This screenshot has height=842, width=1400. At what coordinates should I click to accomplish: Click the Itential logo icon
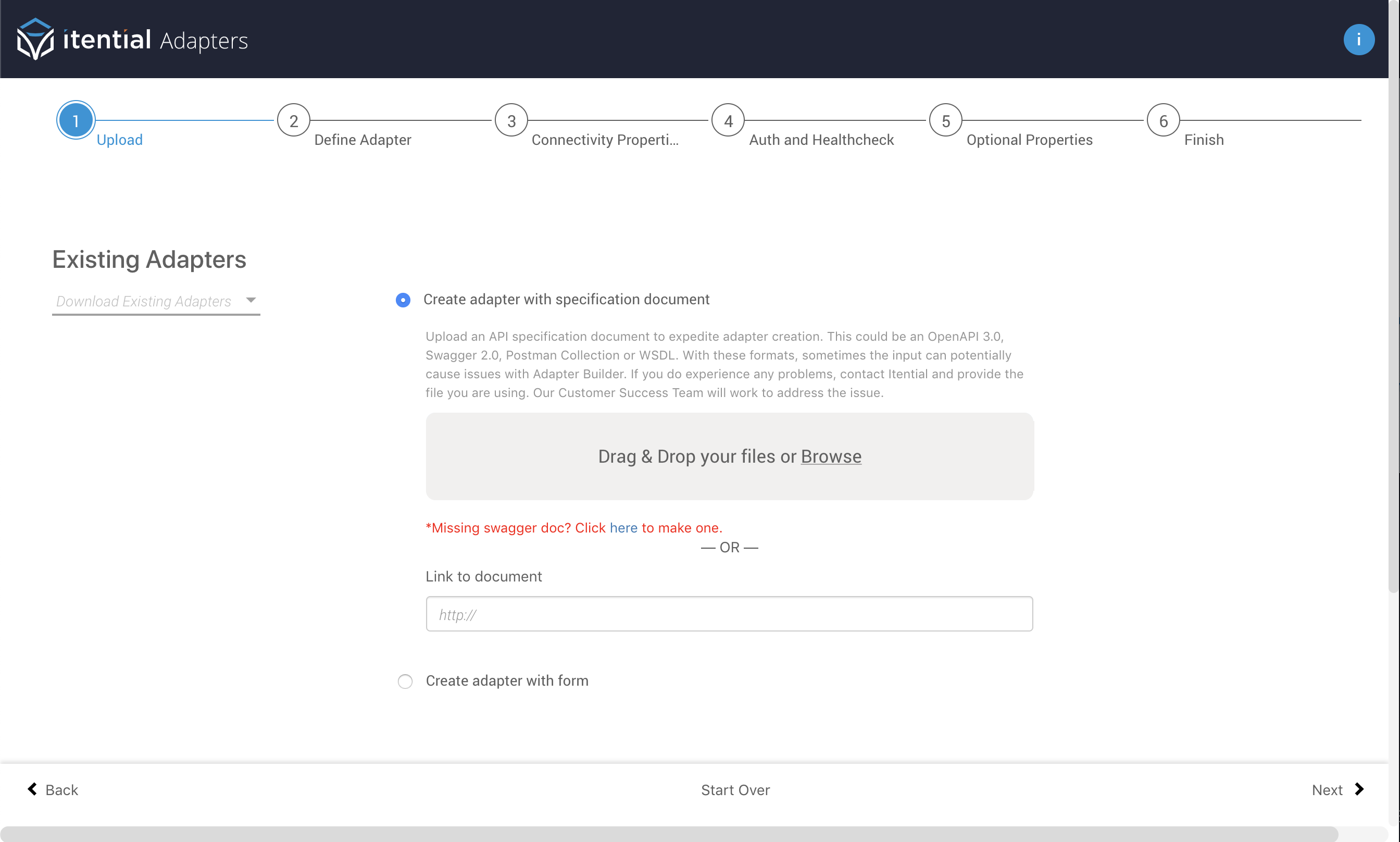pyautogui.click(x=35, y=39)
